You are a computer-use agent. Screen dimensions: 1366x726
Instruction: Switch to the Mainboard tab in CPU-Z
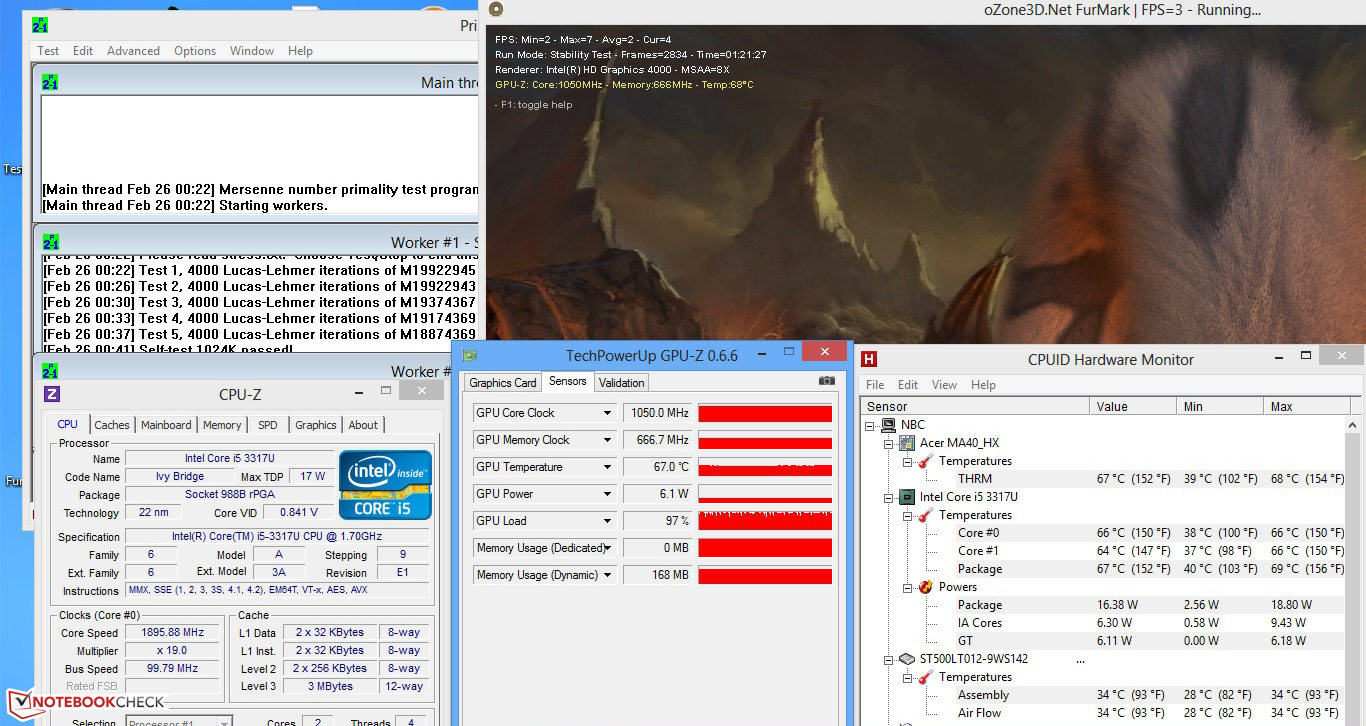pos(166,425)
